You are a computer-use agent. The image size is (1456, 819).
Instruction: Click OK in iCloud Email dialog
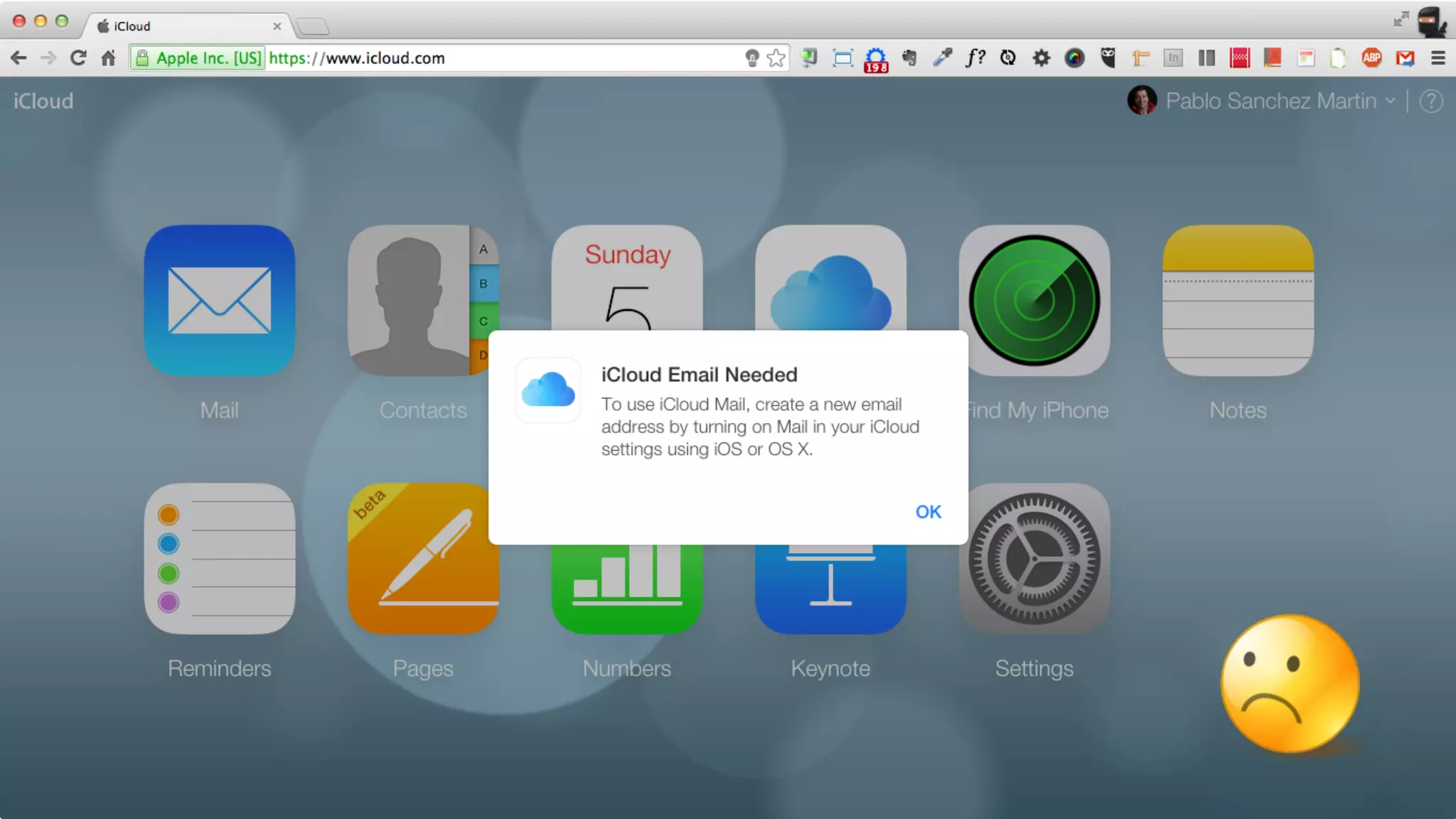tap(928, 512)
